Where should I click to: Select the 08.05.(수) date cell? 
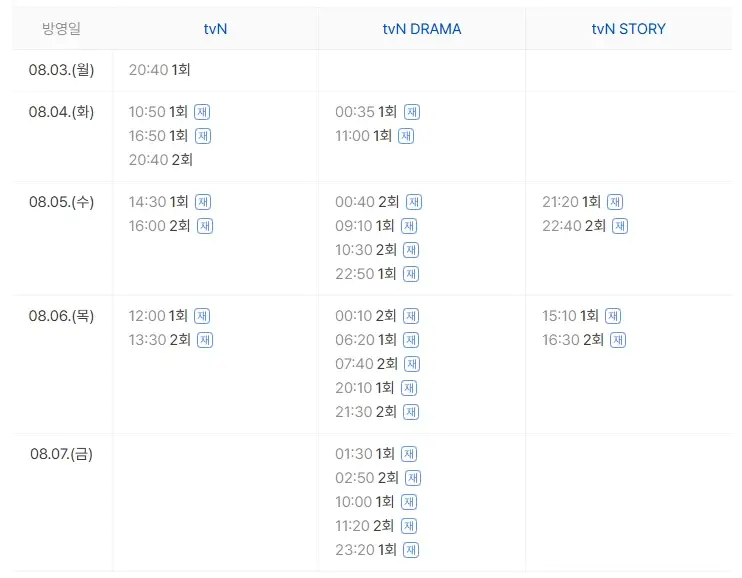click(62, 202)
